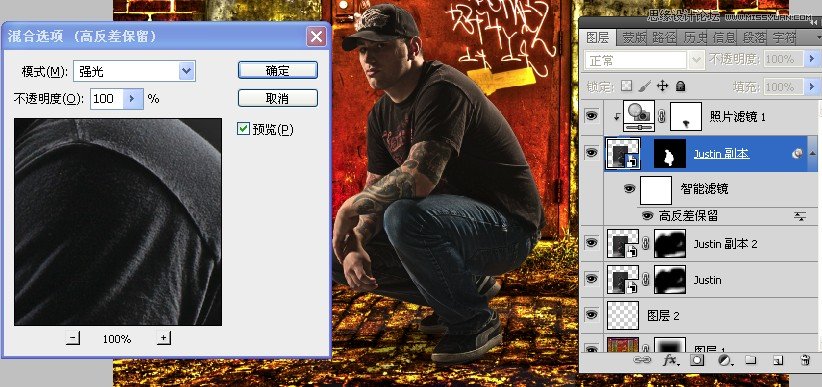Click the link layers icon in Layers panel
The height and width of the screenshot is (387, 822).
642,360
